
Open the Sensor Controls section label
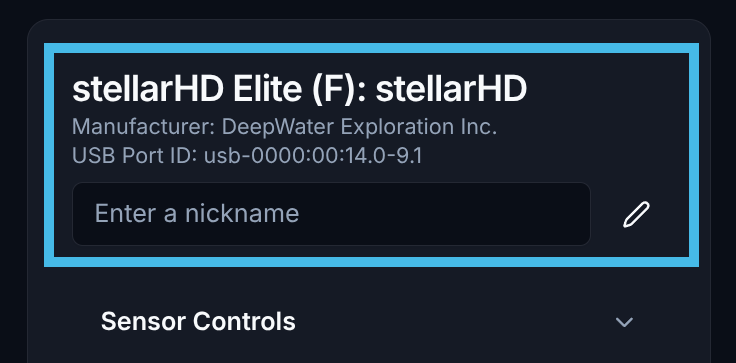coord(198,322)
